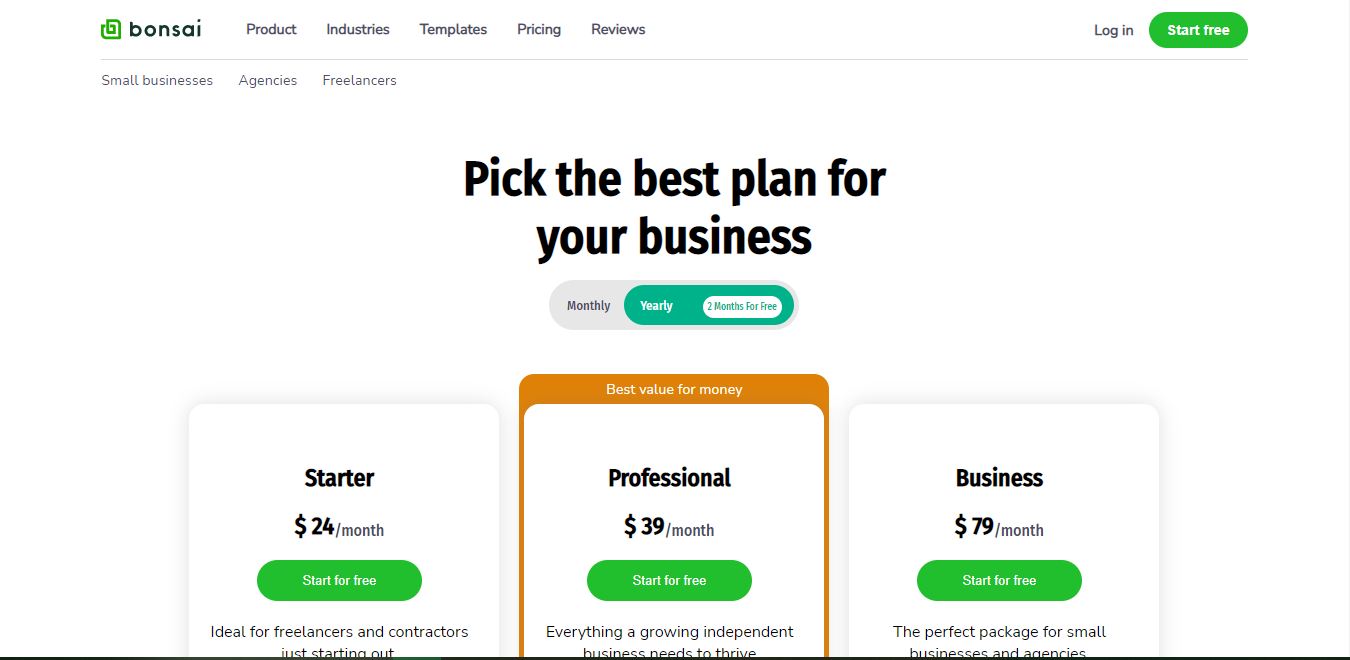Open the Reviews section
Viewport: 1350px width, 660px height.
(617, 29)
